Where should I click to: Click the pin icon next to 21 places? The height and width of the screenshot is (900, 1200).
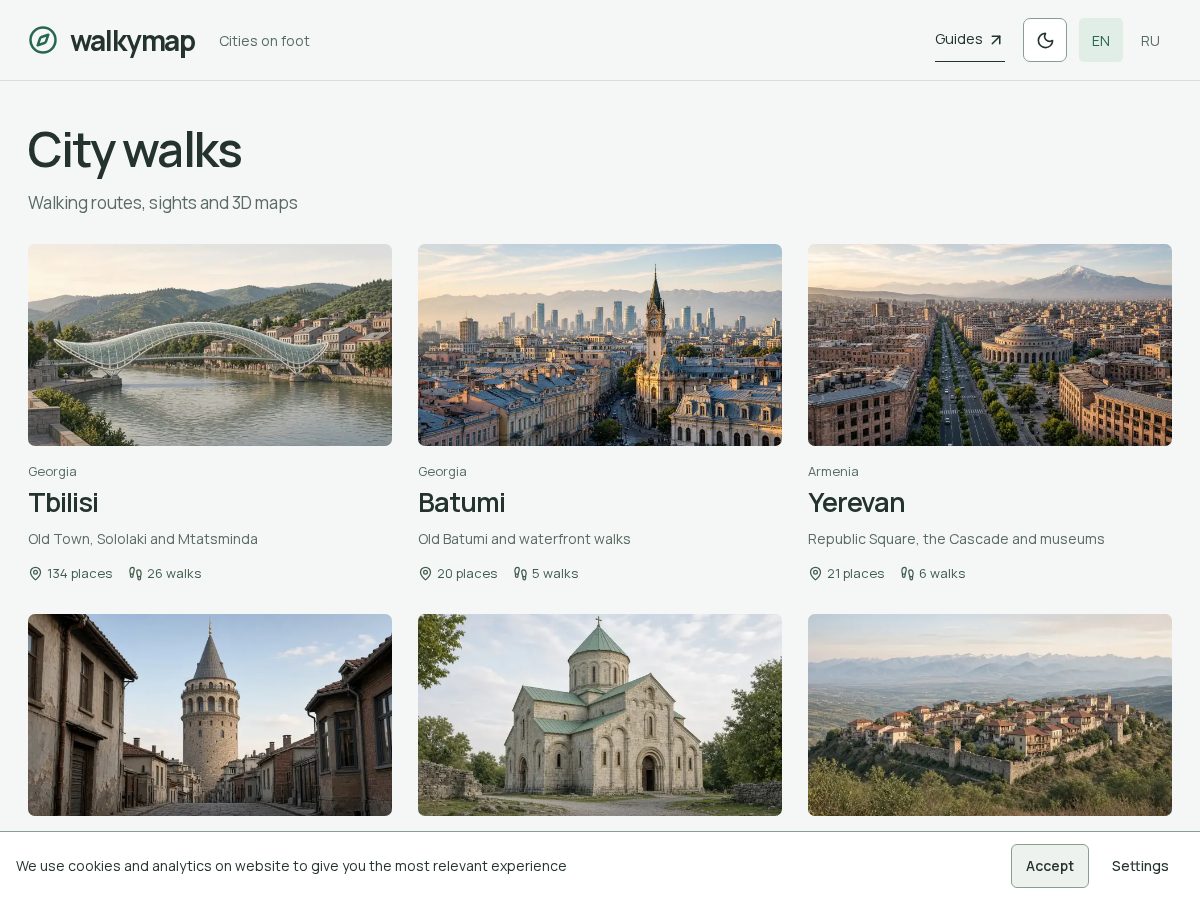point(815,573)
